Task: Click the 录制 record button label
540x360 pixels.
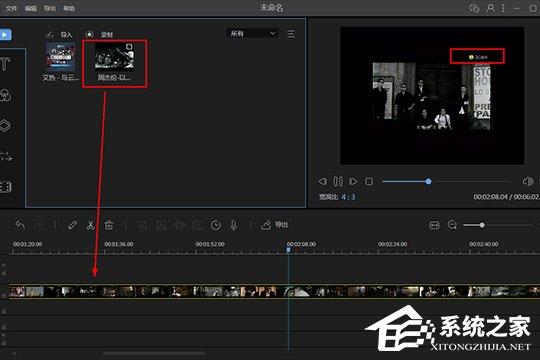Action: coord(106,35)
